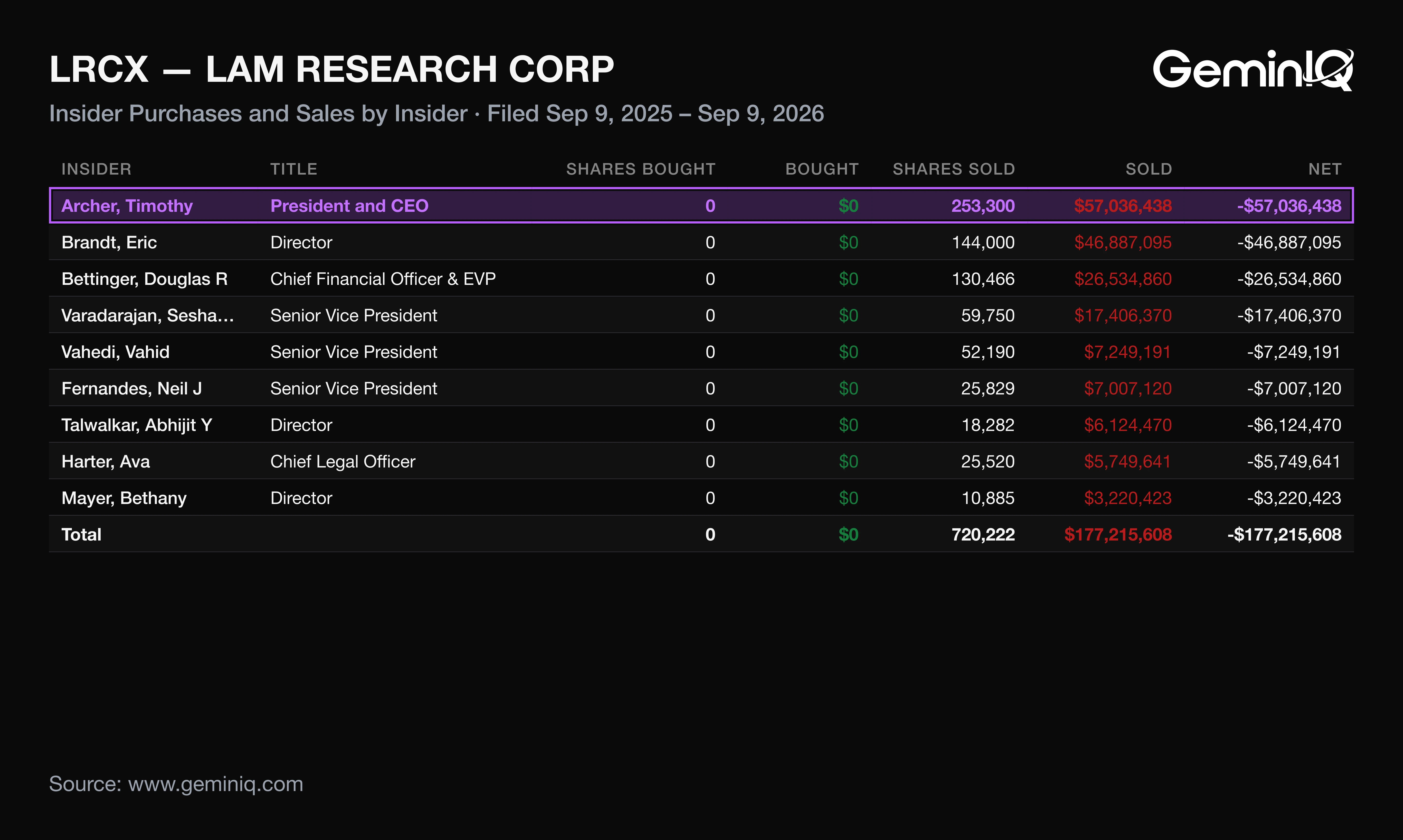Viewport: 1403px width, 840px height.
Task: Click the -$7,249,191 net value
Action: (x=1294, y=352)
